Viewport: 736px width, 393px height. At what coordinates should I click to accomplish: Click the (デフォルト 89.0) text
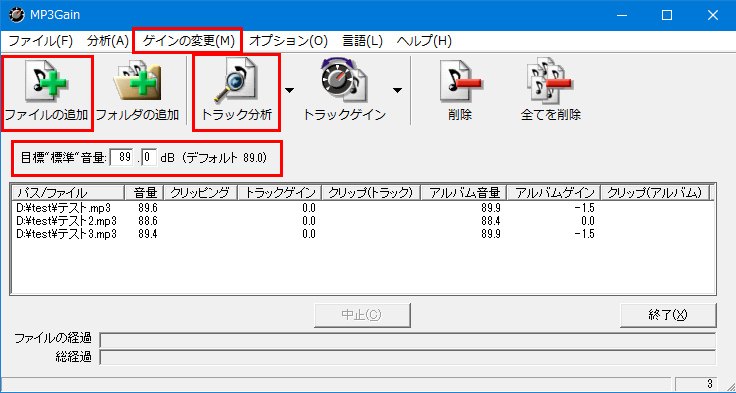click(224, 158)
